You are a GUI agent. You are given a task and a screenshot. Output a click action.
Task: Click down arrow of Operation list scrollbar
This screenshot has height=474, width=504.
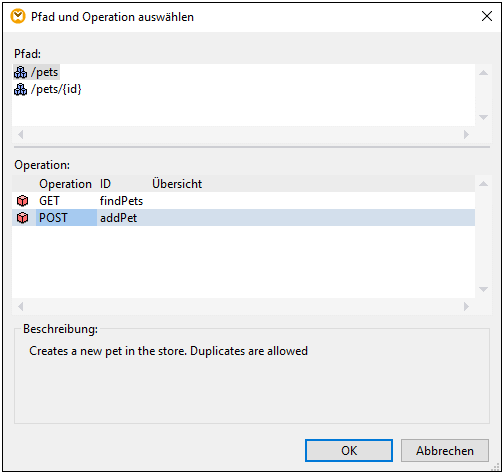click(483, 289)
